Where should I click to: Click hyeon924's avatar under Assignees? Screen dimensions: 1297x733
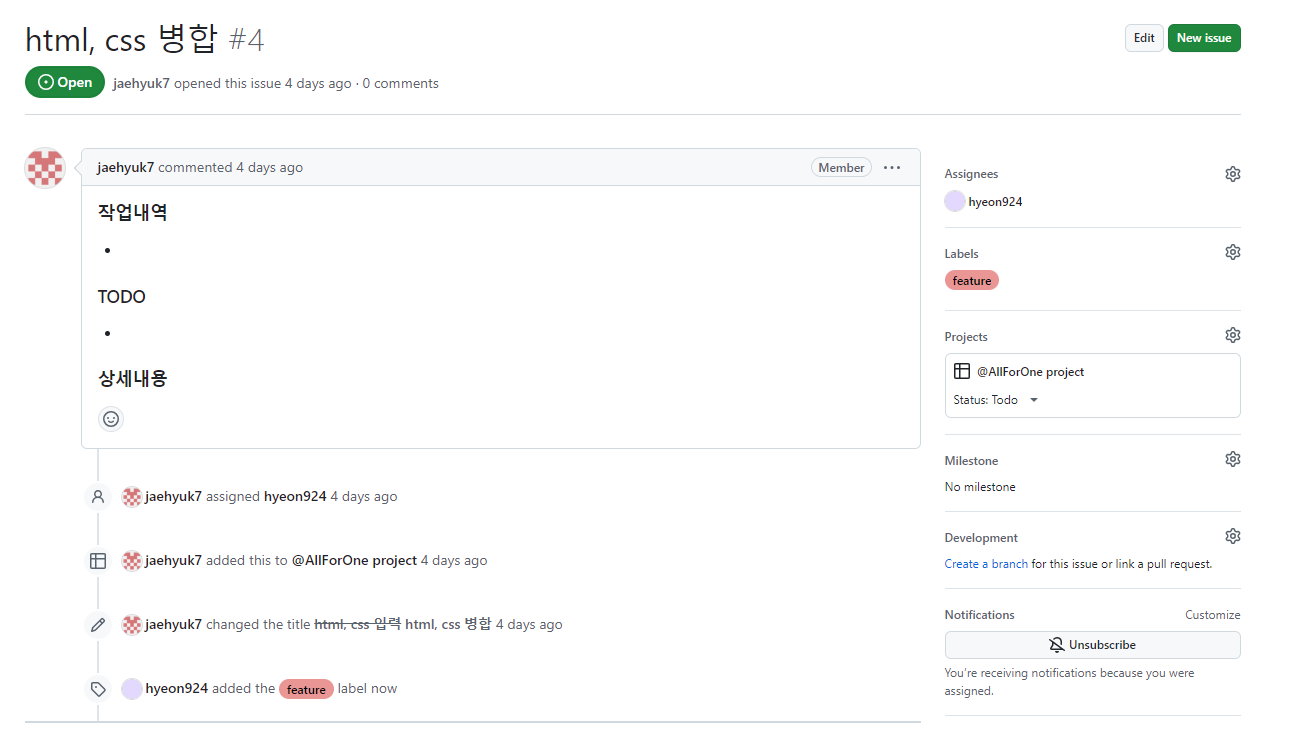[x=954, y=201]
